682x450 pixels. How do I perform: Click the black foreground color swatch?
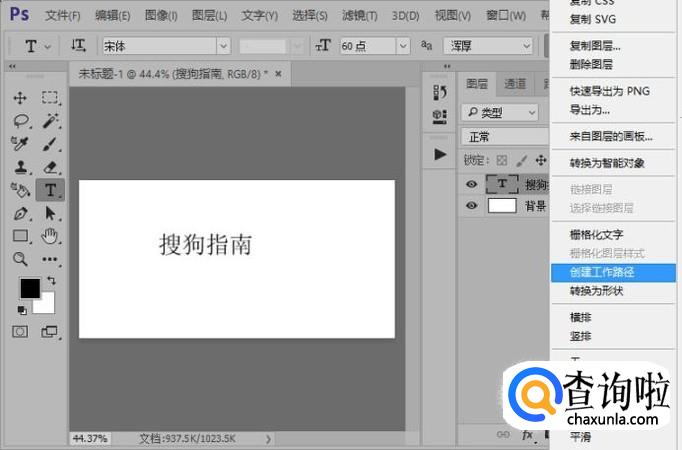pyautogui.click(x=30, y=288)
